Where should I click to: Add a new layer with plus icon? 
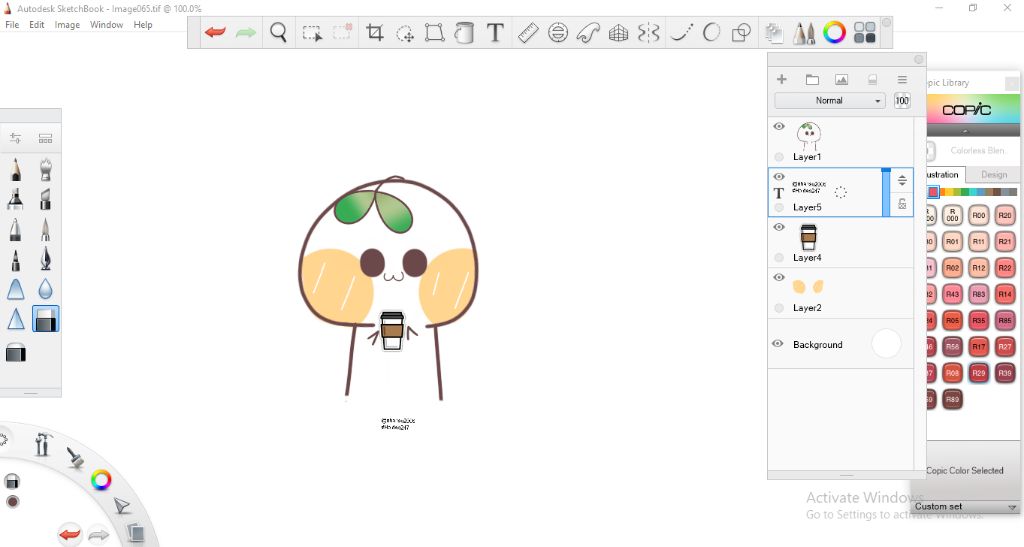pos(782,79)
